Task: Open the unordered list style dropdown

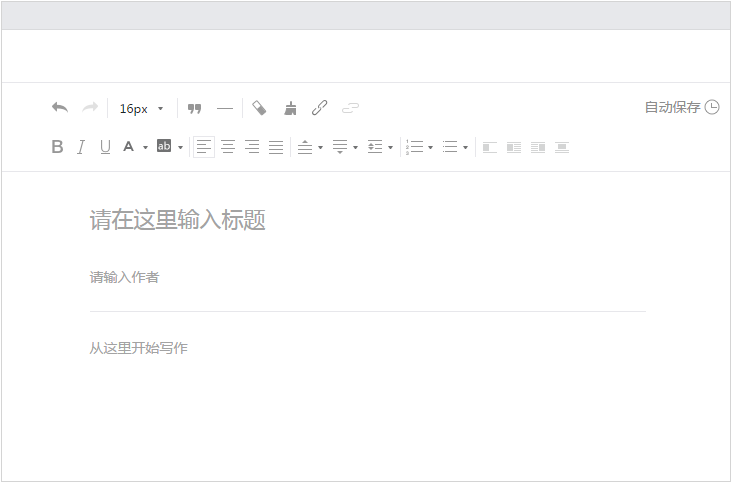Action: [x=465, y=148]
